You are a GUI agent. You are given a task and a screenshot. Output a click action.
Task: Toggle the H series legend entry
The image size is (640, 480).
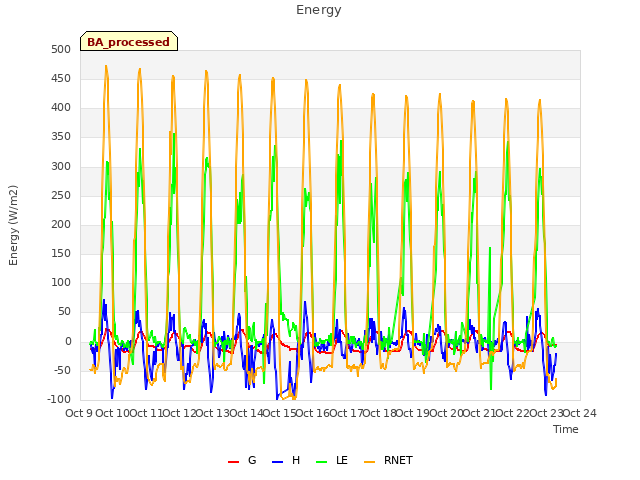[286, 460]
